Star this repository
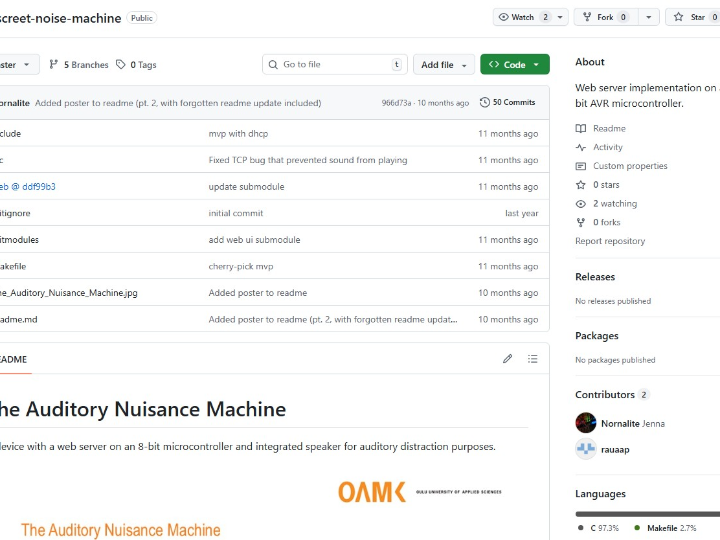Viewport: 720px width, 540px height. [691, 17]
